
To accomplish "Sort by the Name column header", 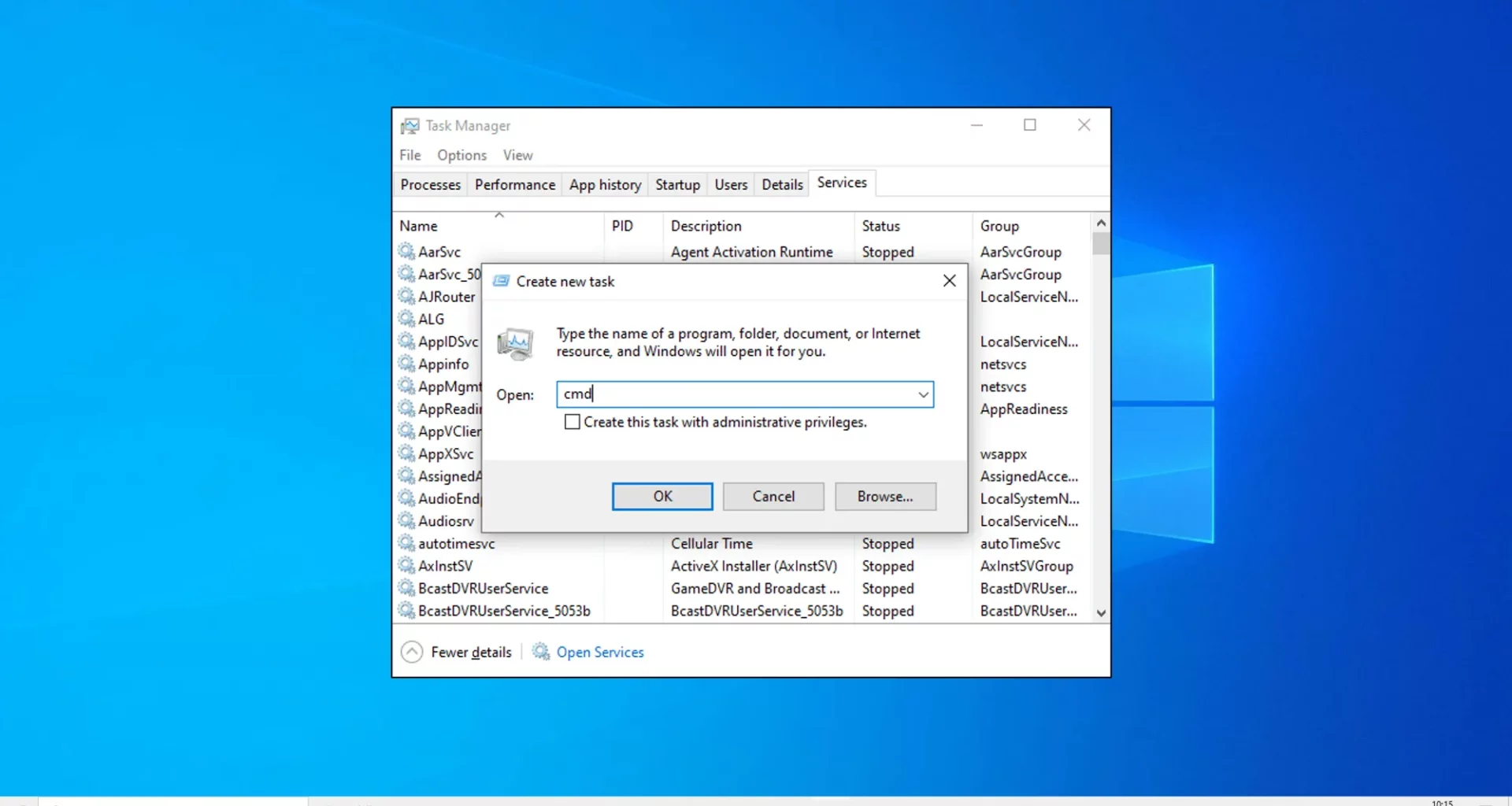I will (498, 226).
